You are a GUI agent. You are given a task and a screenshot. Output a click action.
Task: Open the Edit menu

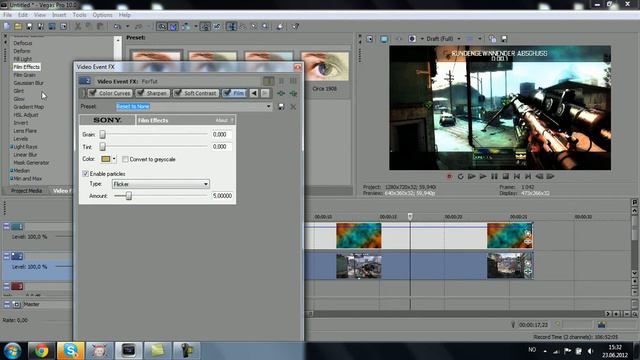[23, 15]
